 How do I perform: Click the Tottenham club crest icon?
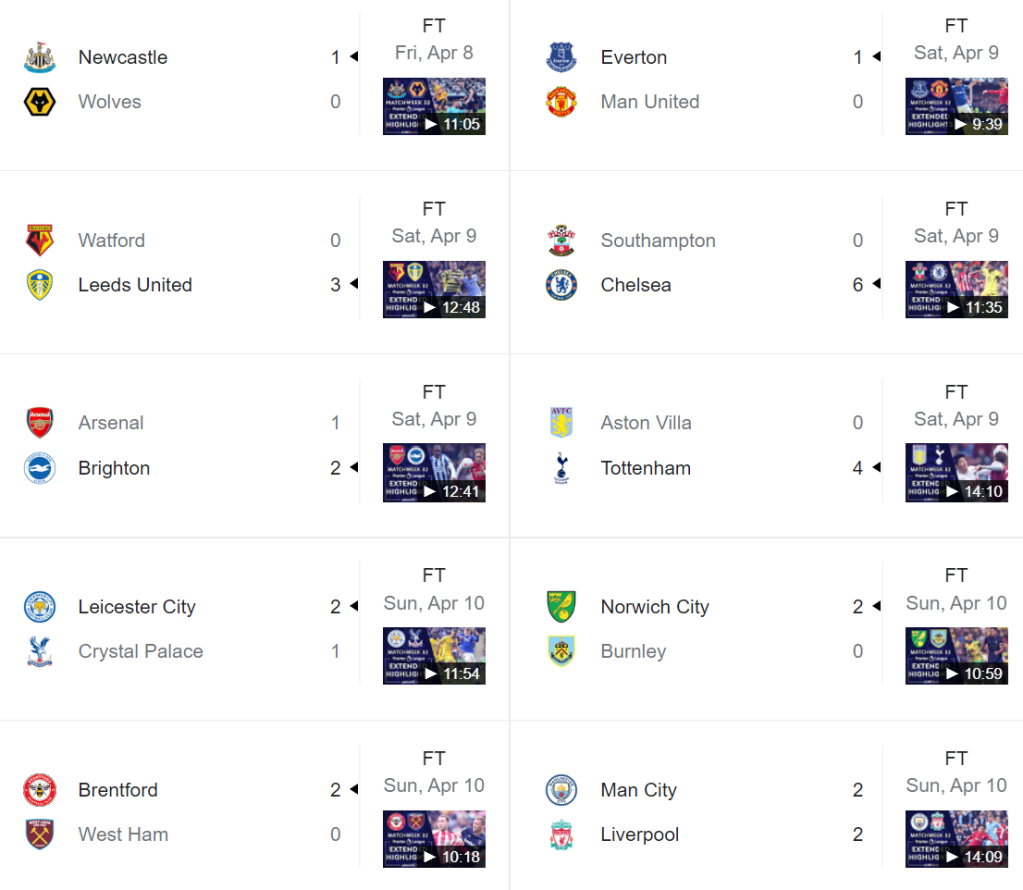[x=562, y=468]
